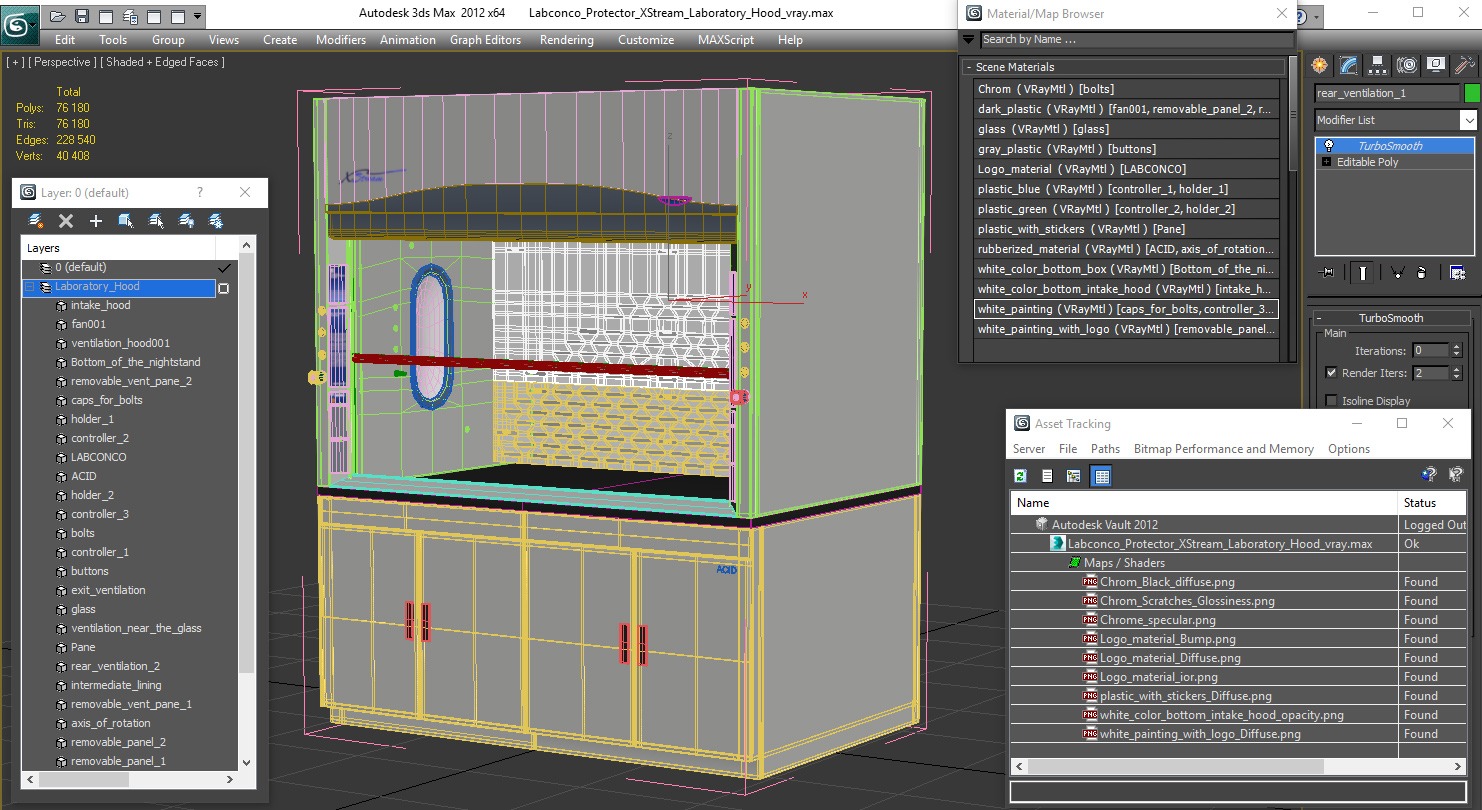Open Material/Map Browser options arrow
1482x810 pixels.
(x=968, y=40)
